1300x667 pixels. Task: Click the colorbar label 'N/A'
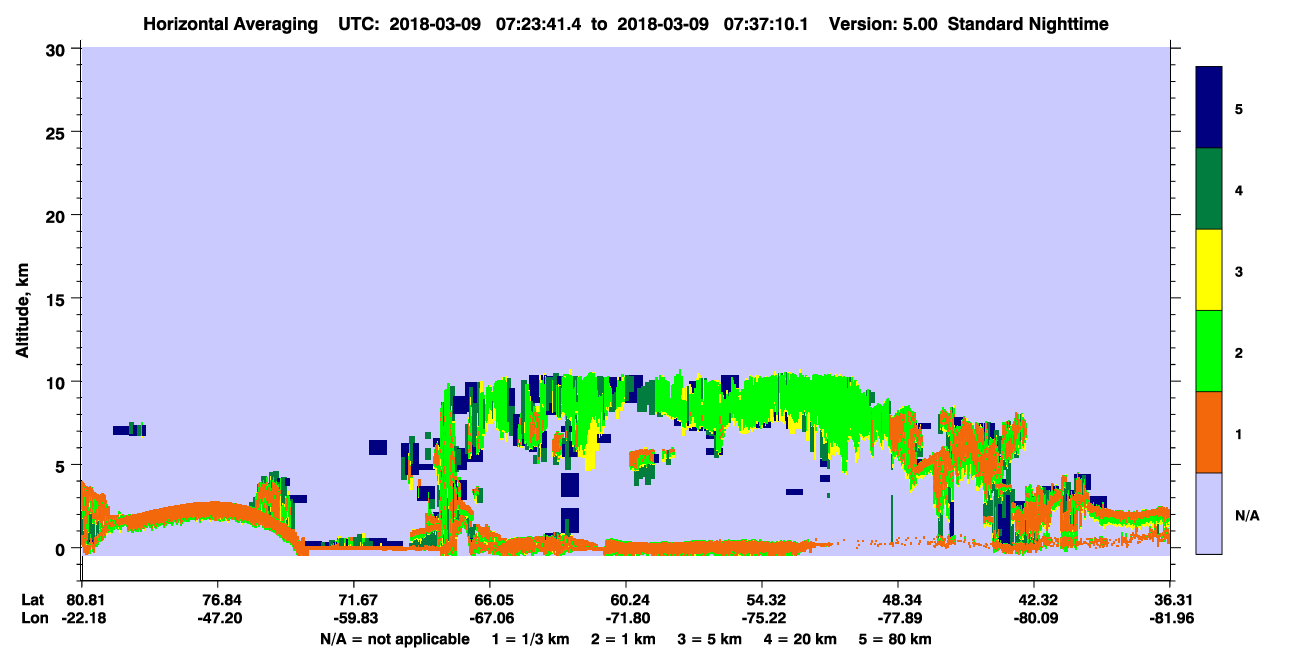[x=1246, y=516]
